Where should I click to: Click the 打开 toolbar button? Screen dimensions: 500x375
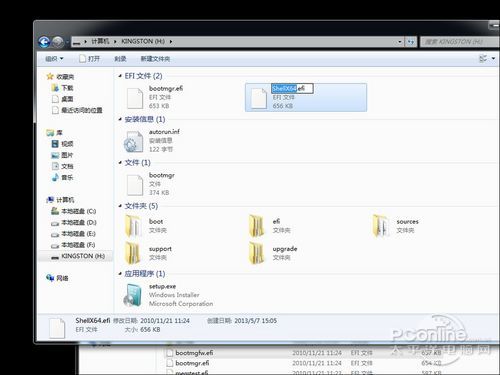89,59
